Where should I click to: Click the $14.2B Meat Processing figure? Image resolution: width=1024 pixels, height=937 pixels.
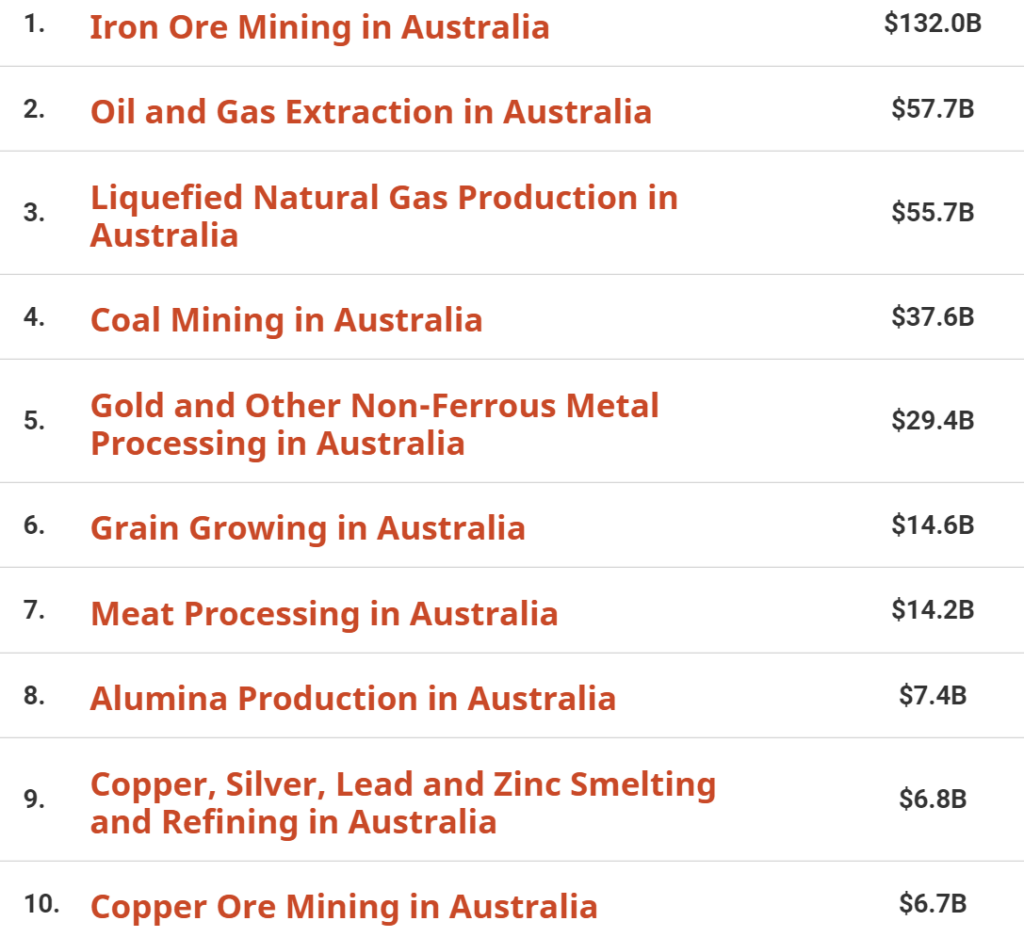click(x=932, y=609)
